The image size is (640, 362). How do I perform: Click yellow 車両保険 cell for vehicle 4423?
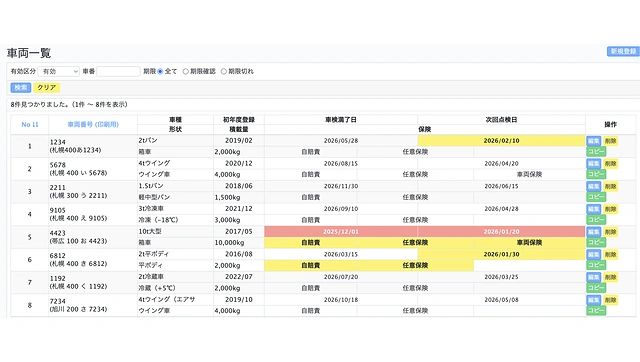click(529, 242)
